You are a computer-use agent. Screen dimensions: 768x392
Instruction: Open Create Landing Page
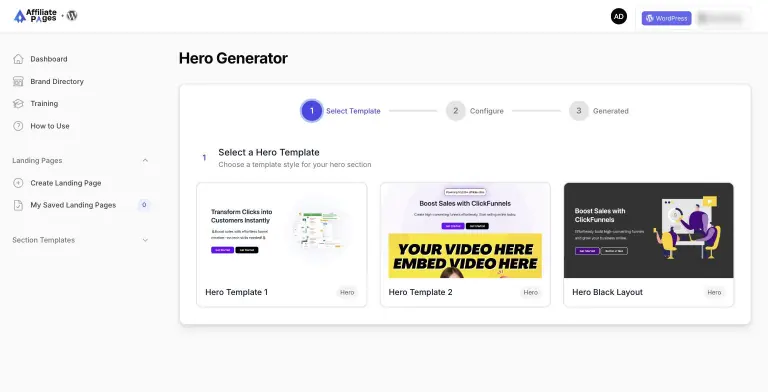coord(66,183)
